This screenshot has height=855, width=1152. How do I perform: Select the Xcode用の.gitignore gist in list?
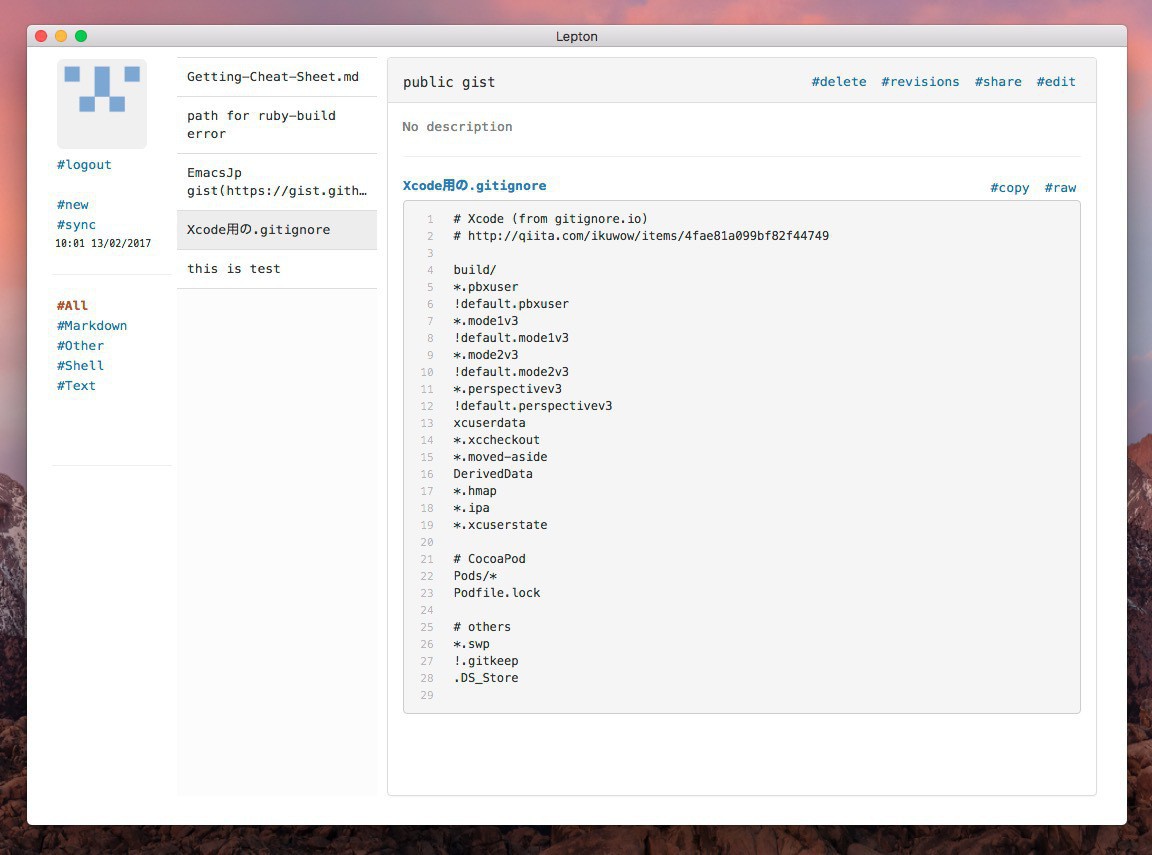coord(259,230)
